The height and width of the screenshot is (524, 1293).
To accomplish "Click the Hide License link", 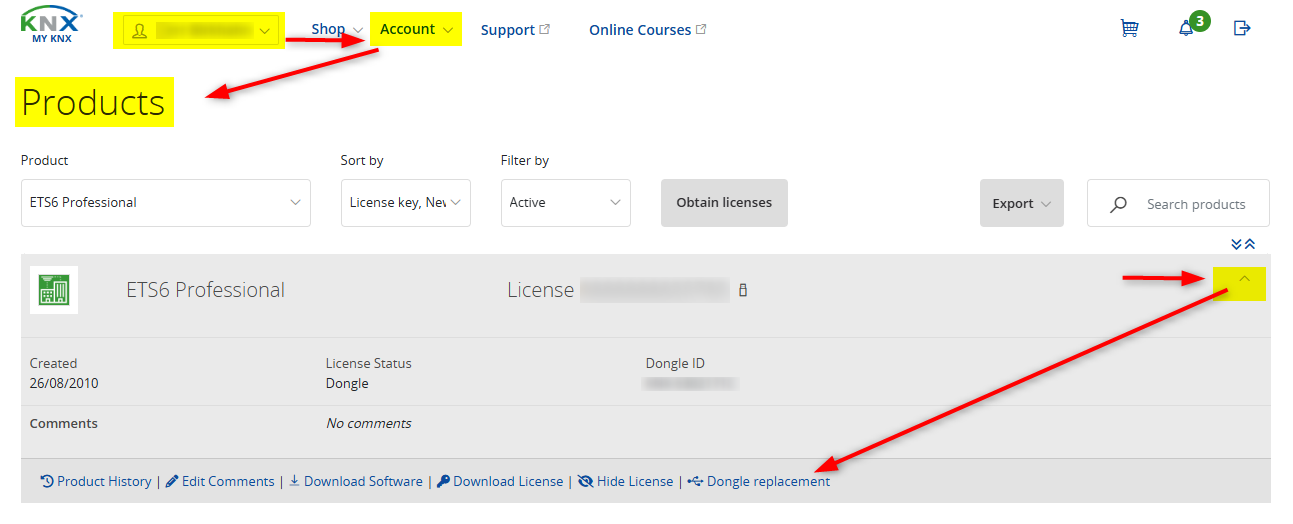I will [x=626, y=481].
